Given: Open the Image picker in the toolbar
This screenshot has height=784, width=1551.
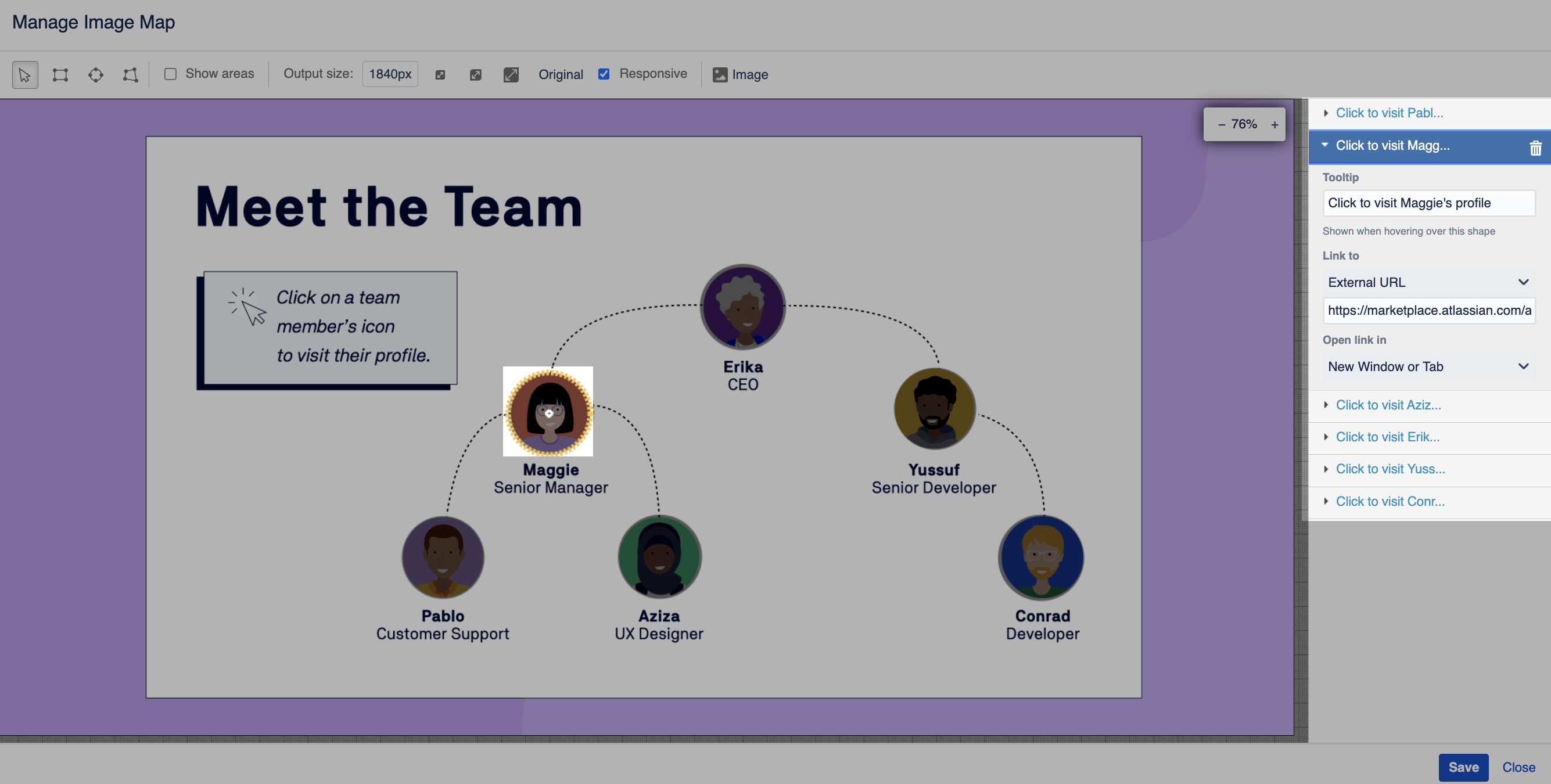Looking at the screenshot, I should tap(740, 75).
